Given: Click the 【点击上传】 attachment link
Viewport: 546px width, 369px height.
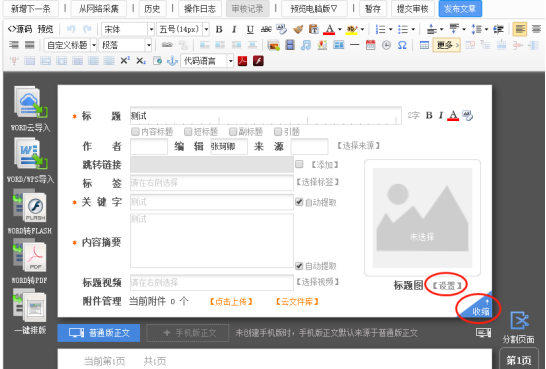Looking at the screenshot, I should (231, 301).
